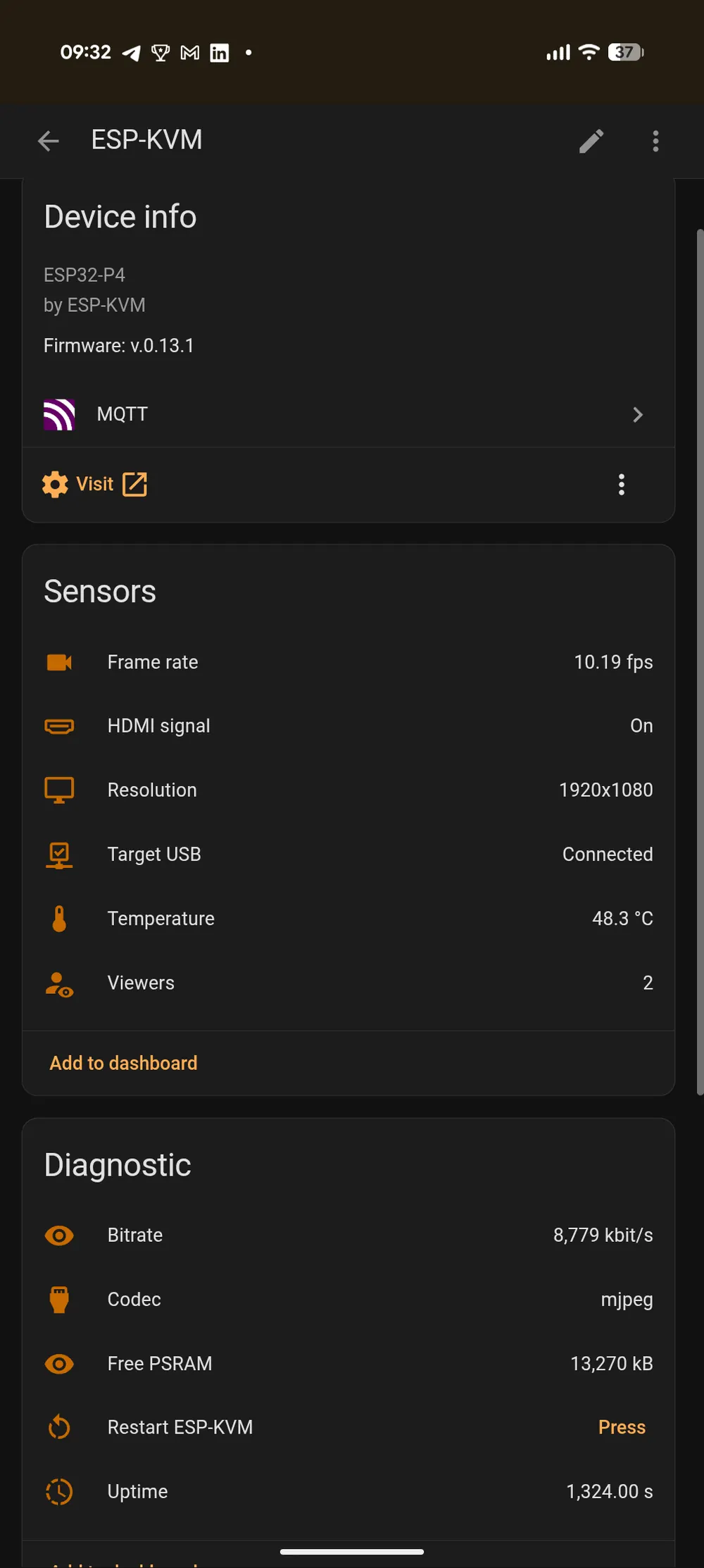Tap the Free PSRAM eye icon
Screen dimensions: 704x1568
pyautogui.click(x=59, y=1364)
